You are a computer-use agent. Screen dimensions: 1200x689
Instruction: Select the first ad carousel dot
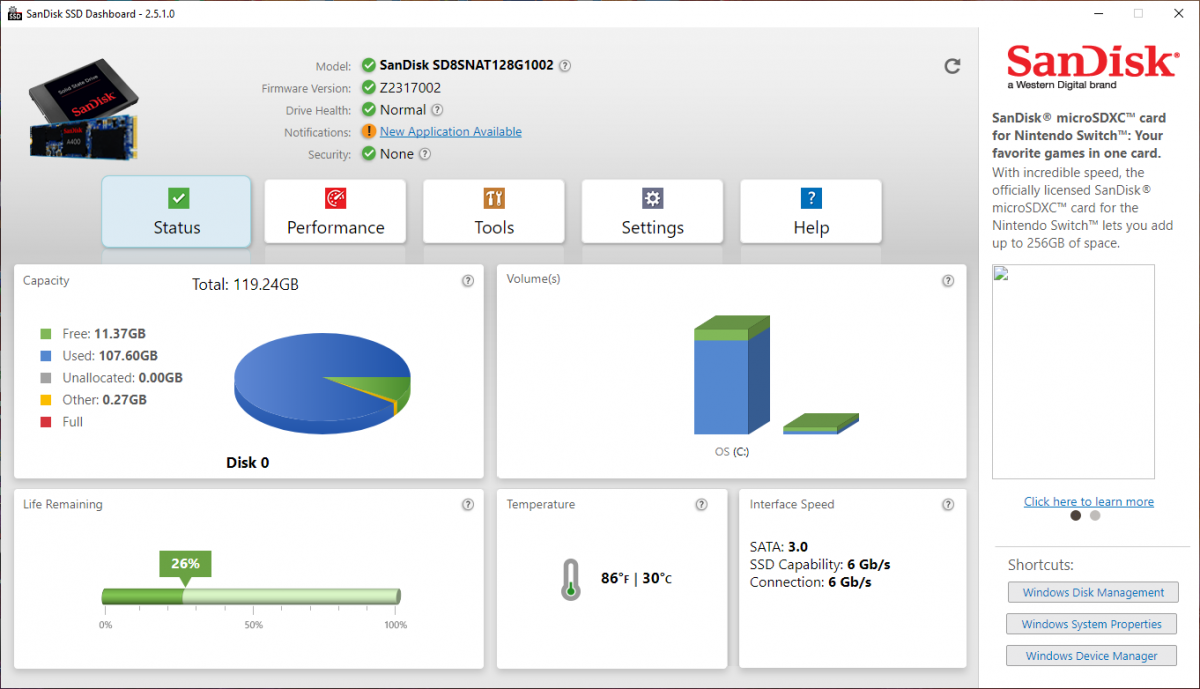(x=1076, y=516)
